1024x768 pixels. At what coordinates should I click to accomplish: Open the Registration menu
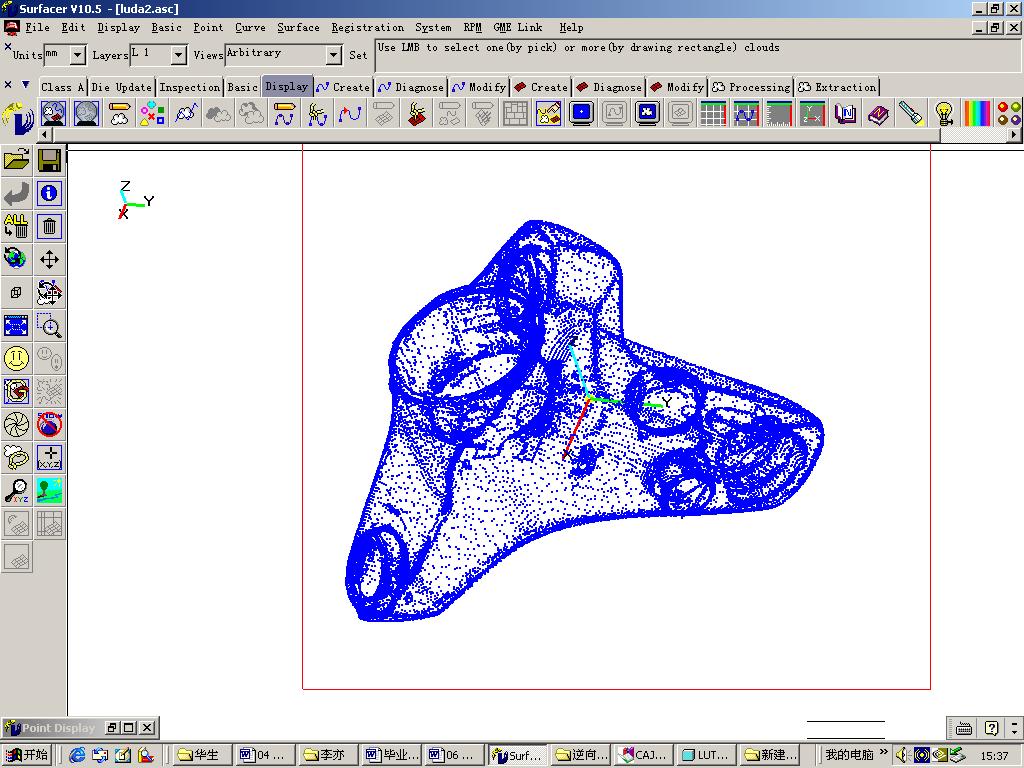(367, 27)
